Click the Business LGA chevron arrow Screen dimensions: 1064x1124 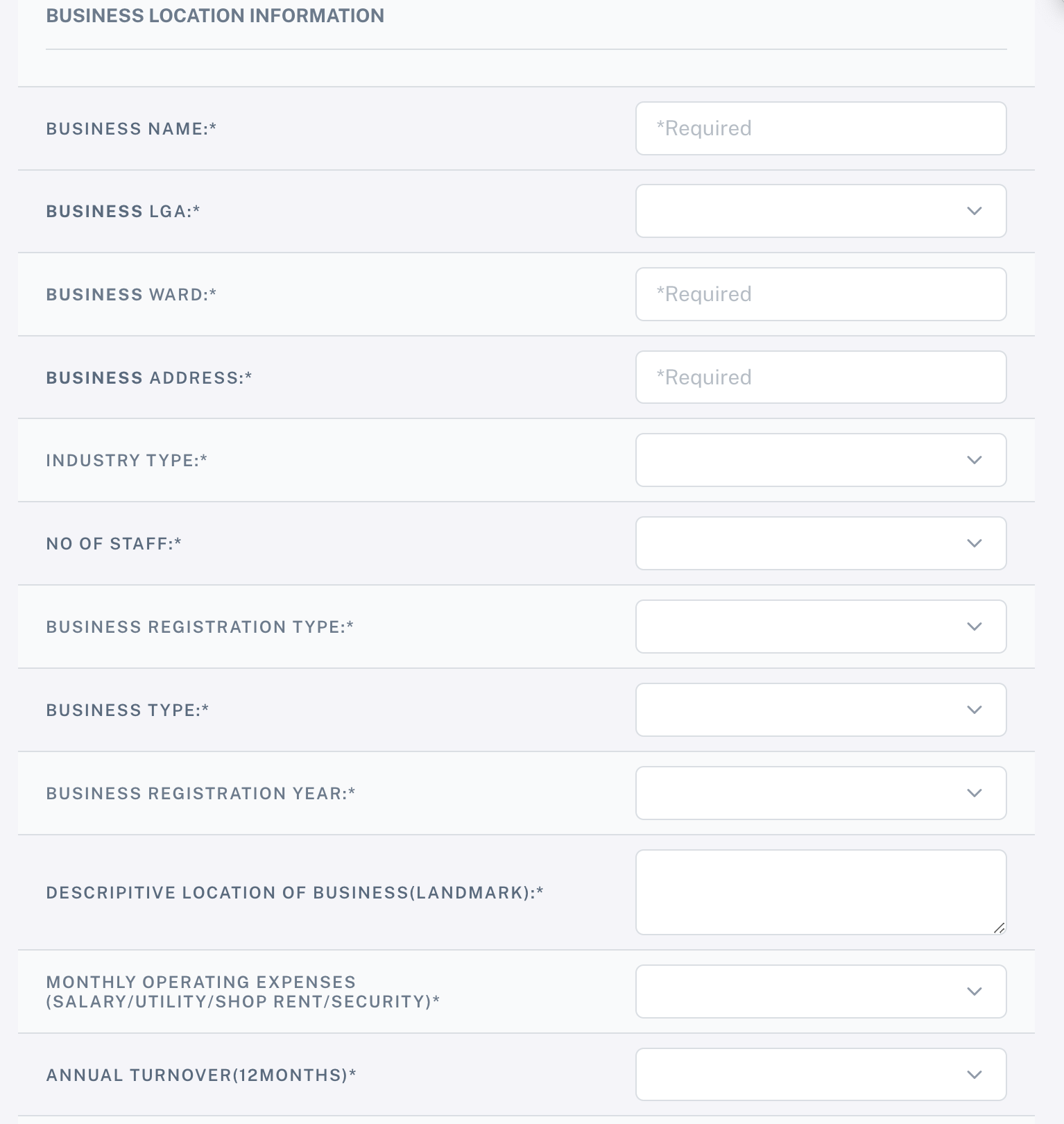tap(975, 211)
